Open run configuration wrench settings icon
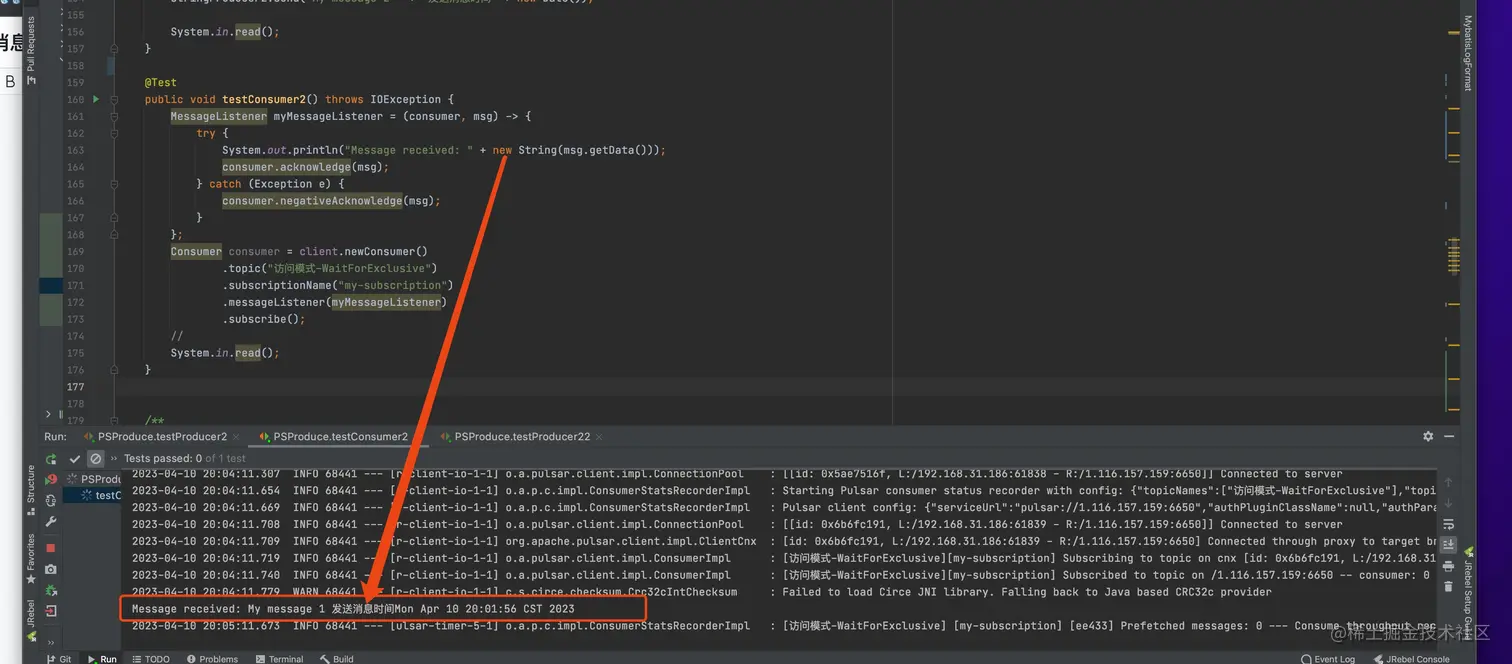This screenshot has width=1512, height=664. [51, 522]
